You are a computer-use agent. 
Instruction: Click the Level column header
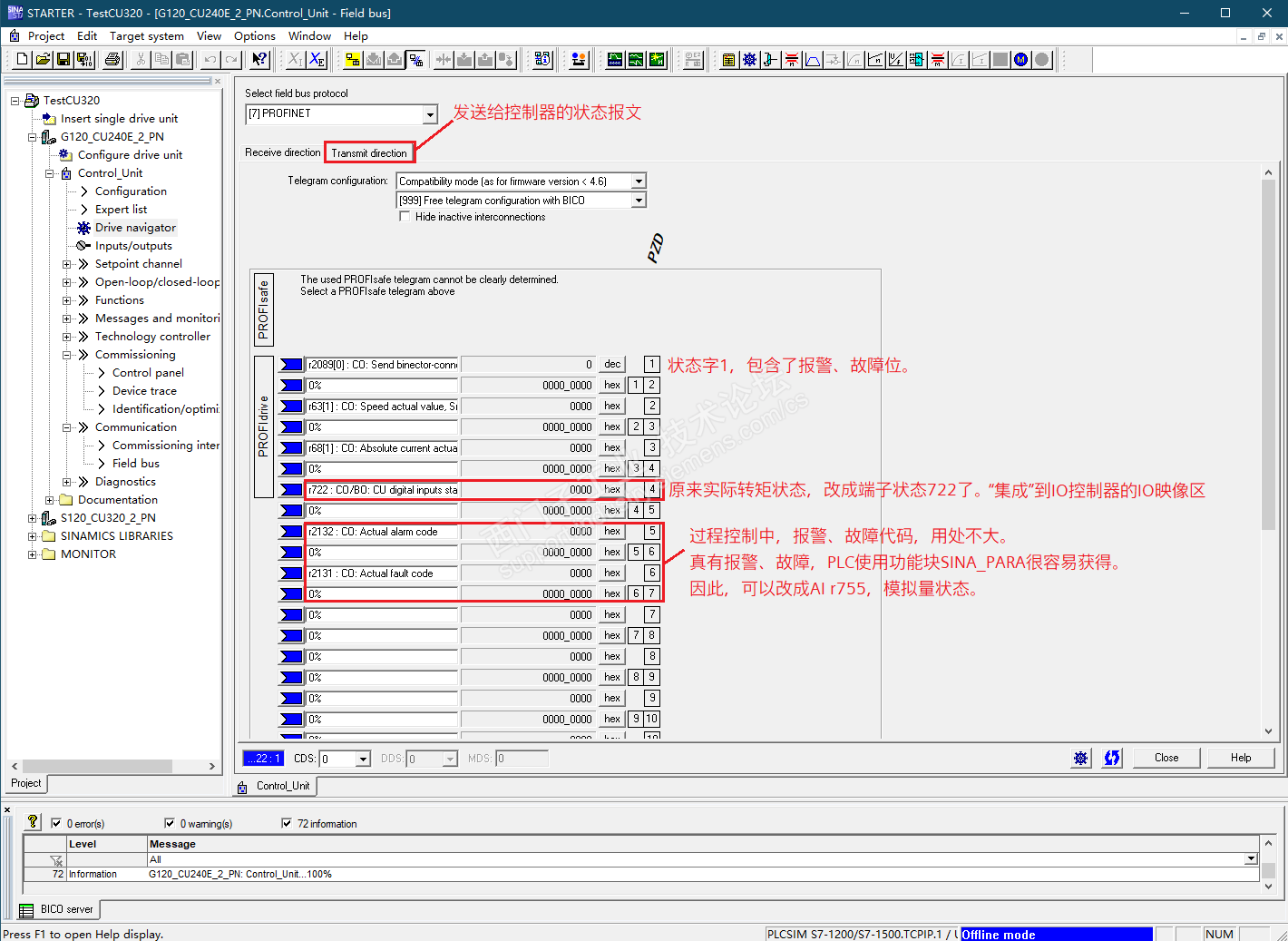point(106,844)
